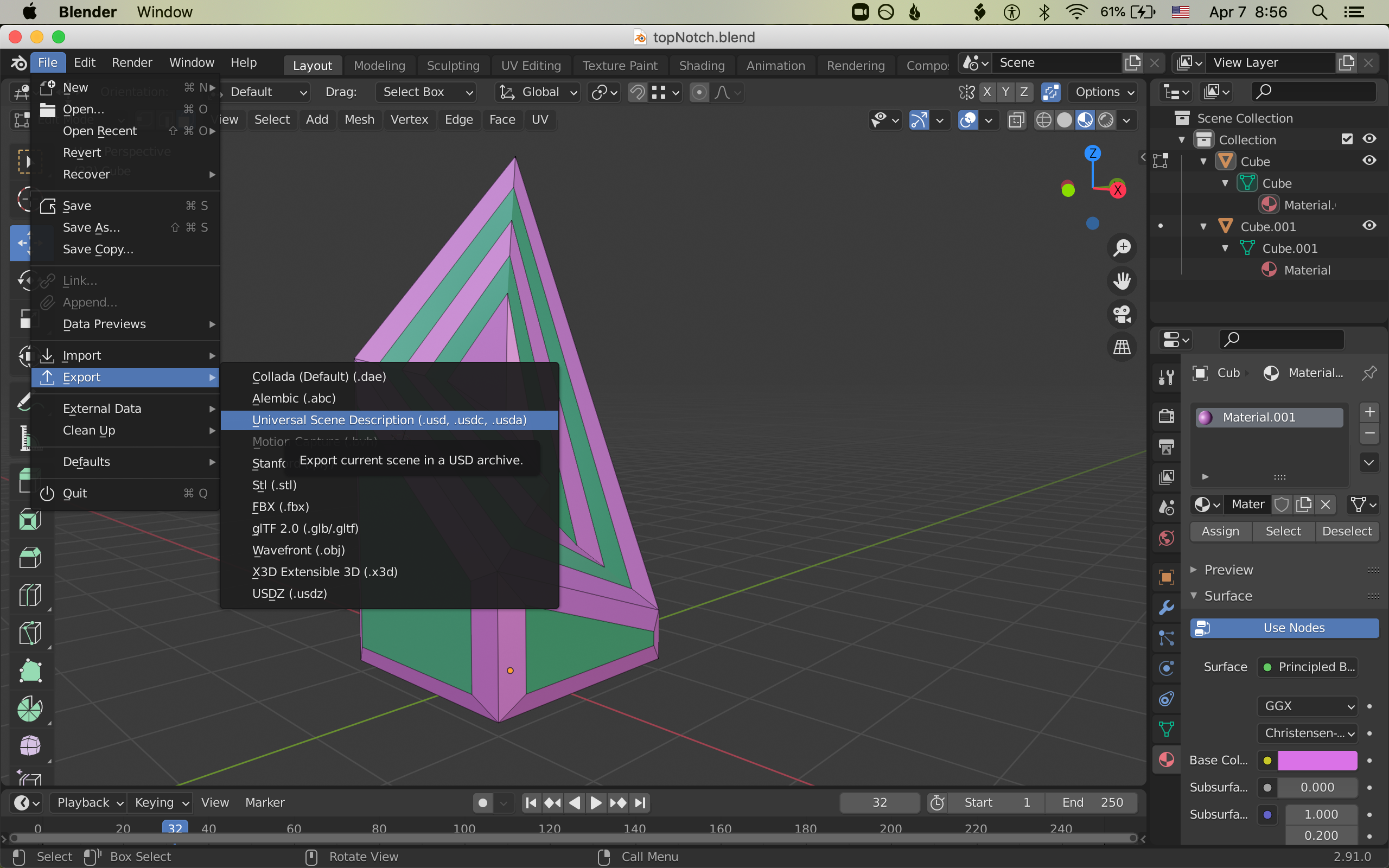This screenshot has width=1389, height=868.
Task: Open the Global transform orientation dropdown
Action: 538,92
